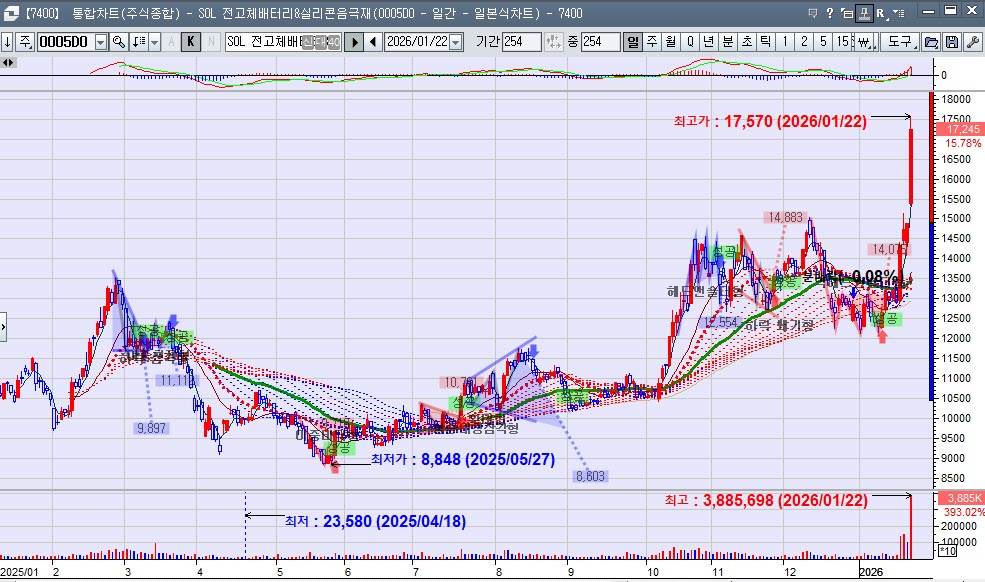
Task: Open the date 2026/01/22 dropdown arrow
Action: pos(456,42)
